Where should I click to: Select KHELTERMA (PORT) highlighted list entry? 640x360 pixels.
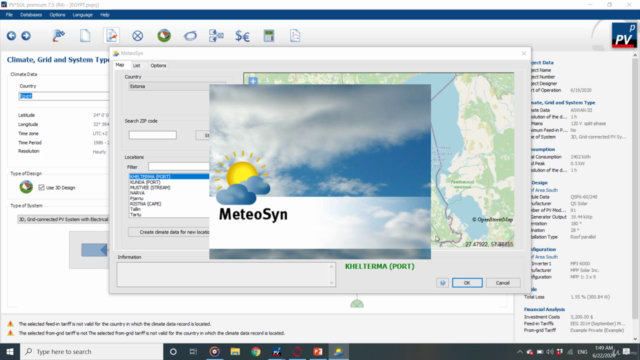tap(169, 177)
